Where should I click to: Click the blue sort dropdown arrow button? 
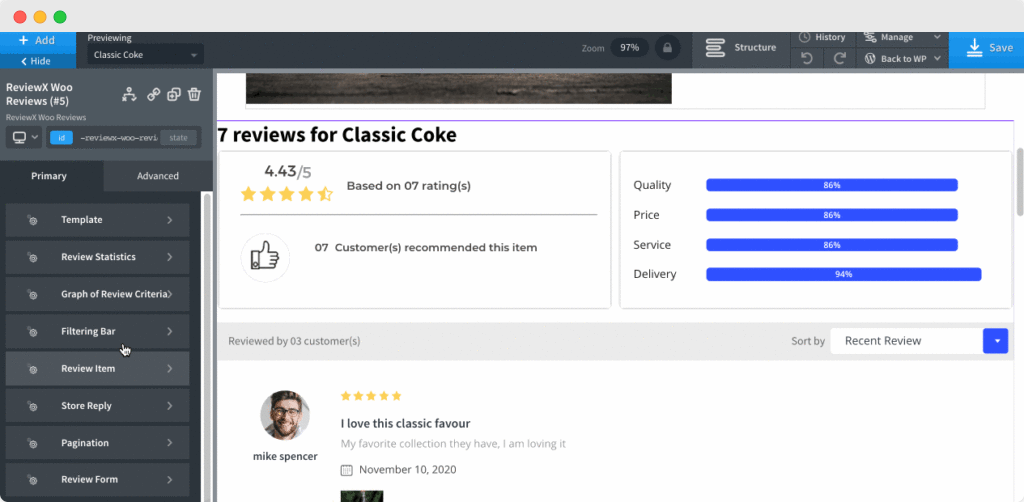click(995, 341)
